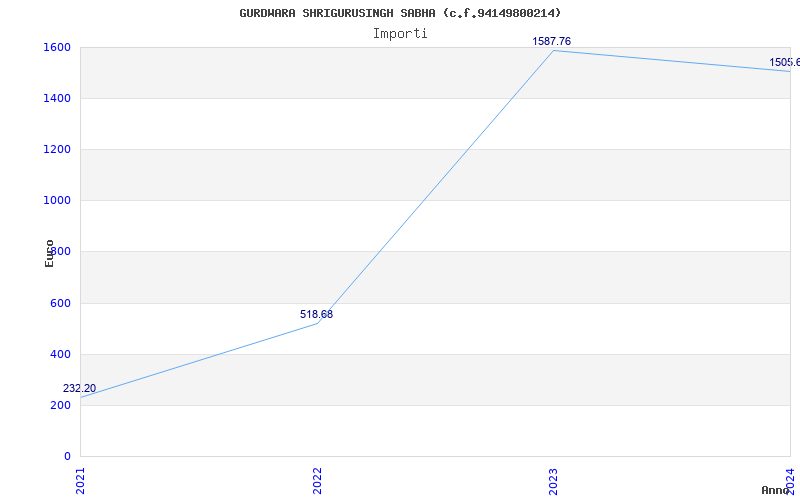Screen dimensions: 800x500
Task: Click the 1200 y-axis tick label
Action: pos(57,149)
